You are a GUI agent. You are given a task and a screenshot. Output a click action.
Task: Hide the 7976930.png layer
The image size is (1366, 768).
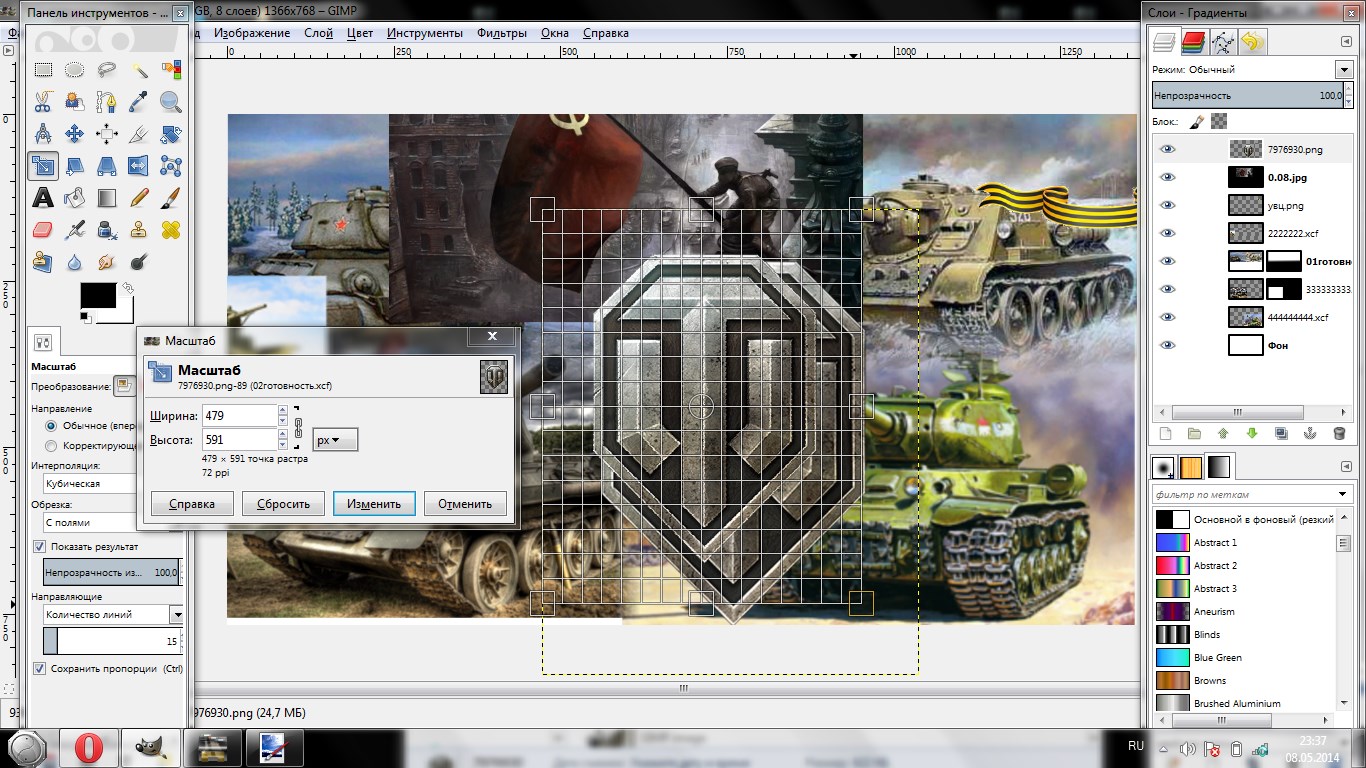coord(1167,150)
